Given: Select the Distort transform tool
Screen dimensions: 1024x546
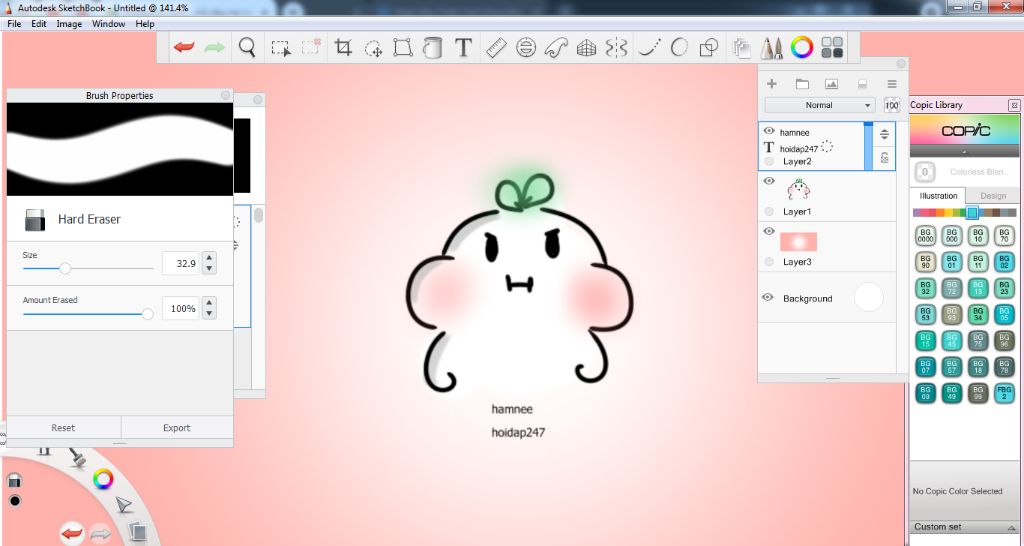Looking at the screenshot, I should 403,48.
